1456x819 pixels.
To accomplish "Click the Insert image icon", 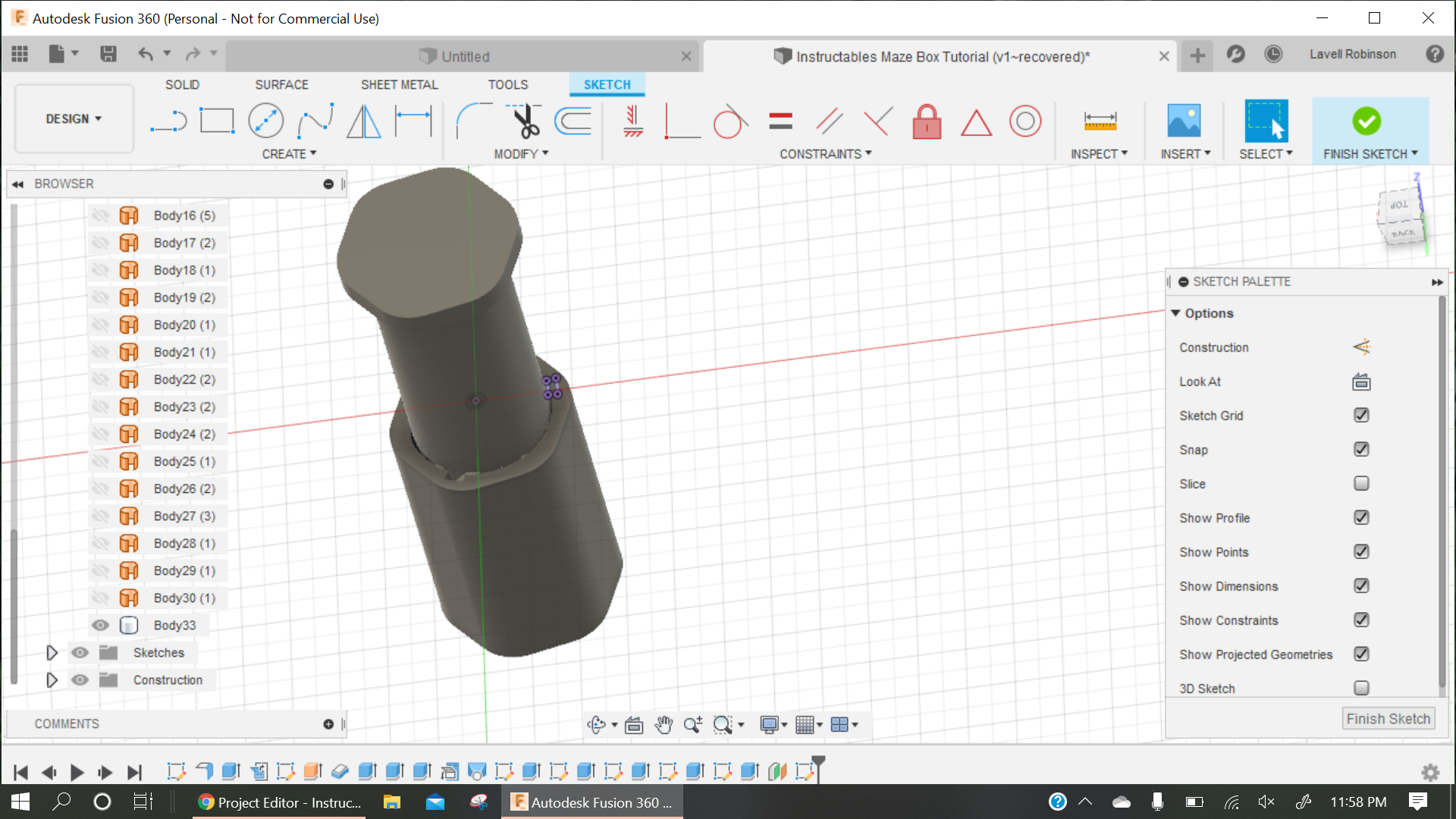I will pyautogui.click(x=1184, y=121).
